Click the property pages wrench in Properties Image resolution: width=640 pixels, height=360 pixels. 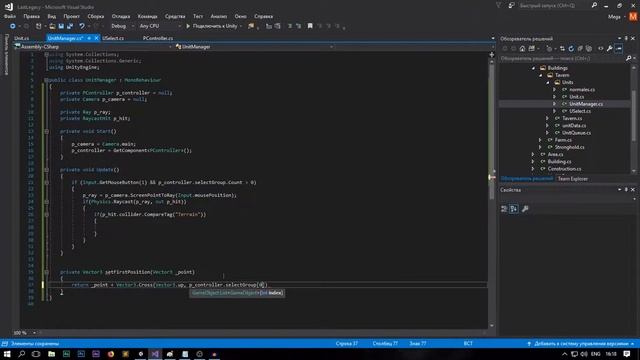pyautogui.click(x=525, y=209)
